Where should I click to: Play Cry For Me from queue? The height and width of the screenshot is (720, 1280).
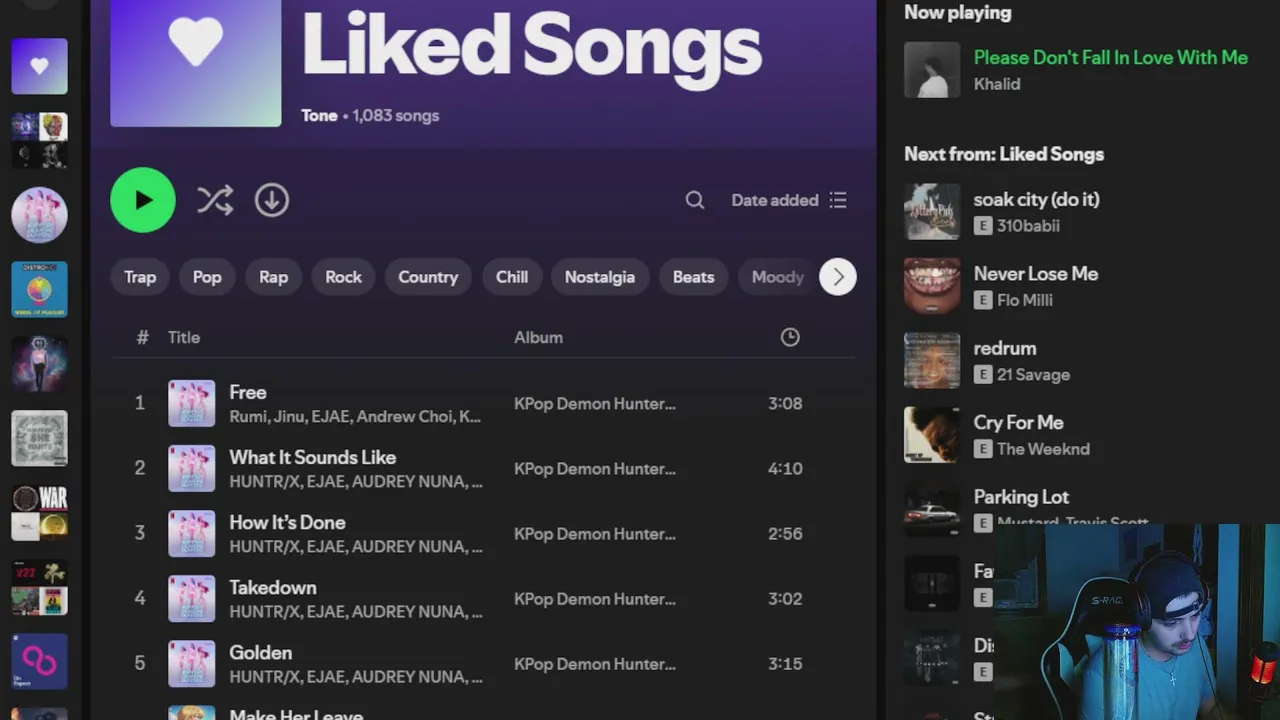[x=1018, y=422]
